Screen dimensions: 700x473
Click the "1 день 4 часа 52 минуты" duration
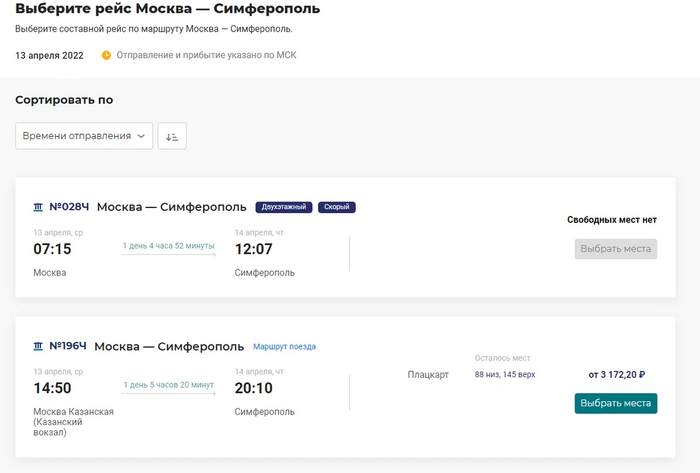tap(168, 245)
